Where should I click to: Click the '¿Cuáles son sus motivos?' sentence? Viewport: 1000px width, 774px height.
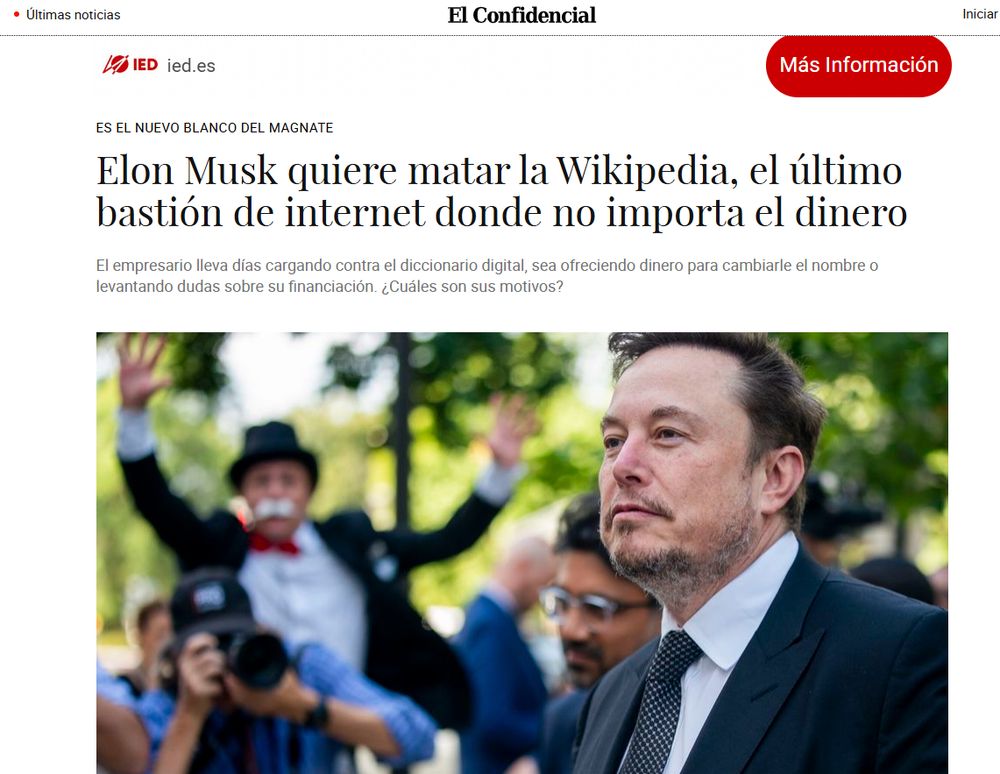472,286
